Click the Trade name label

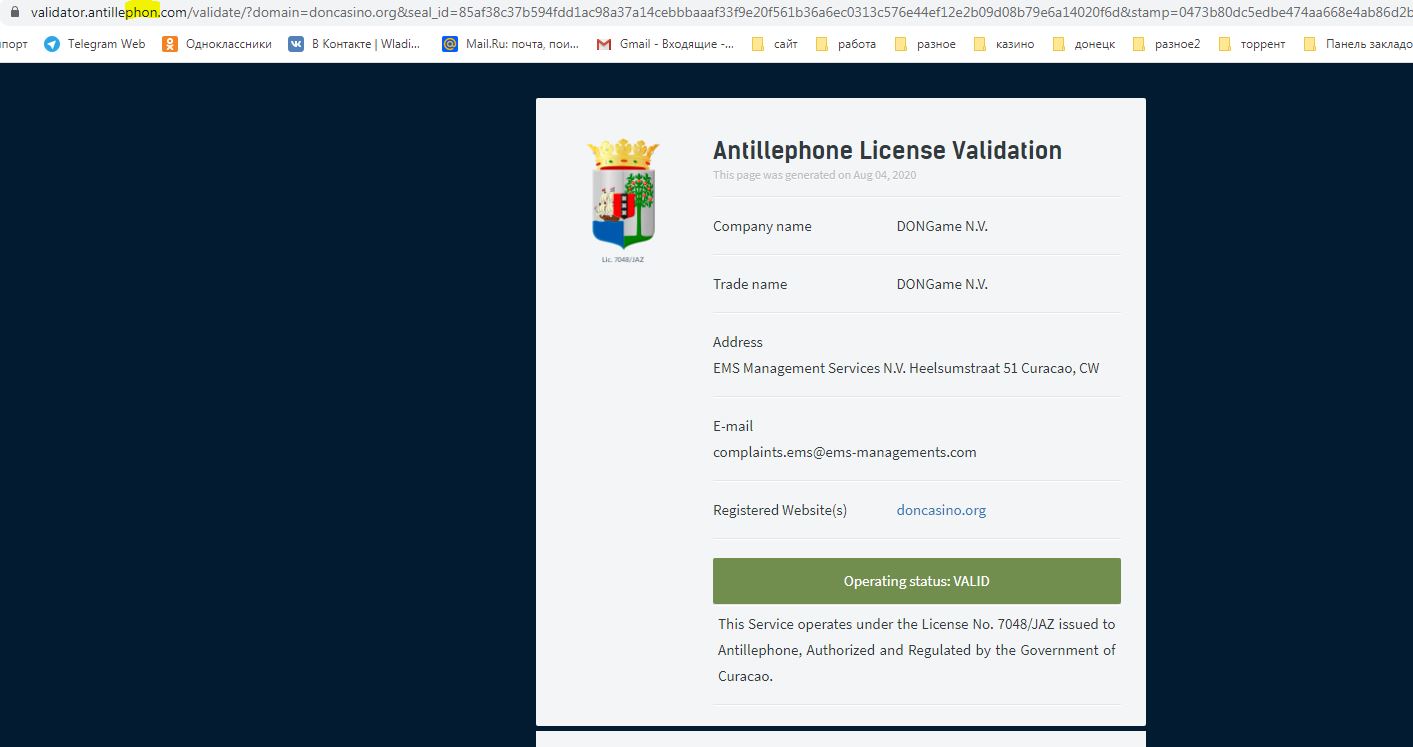pyautogui.click(x=750, y=284)
